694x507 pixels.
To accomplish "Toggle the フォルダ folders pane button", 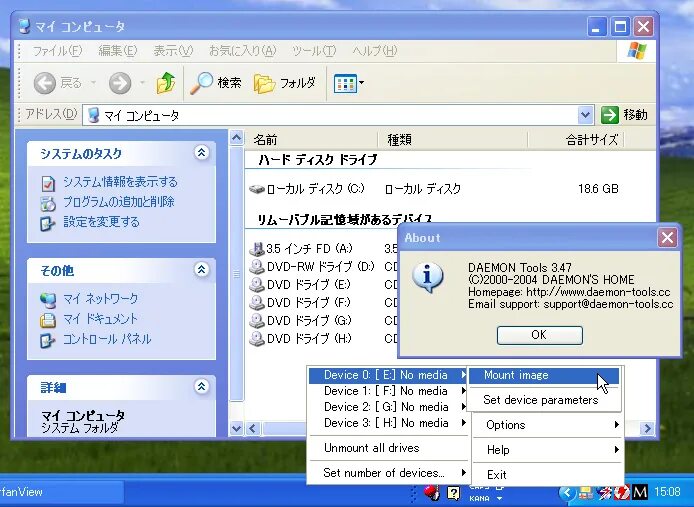I will point(285,83).
